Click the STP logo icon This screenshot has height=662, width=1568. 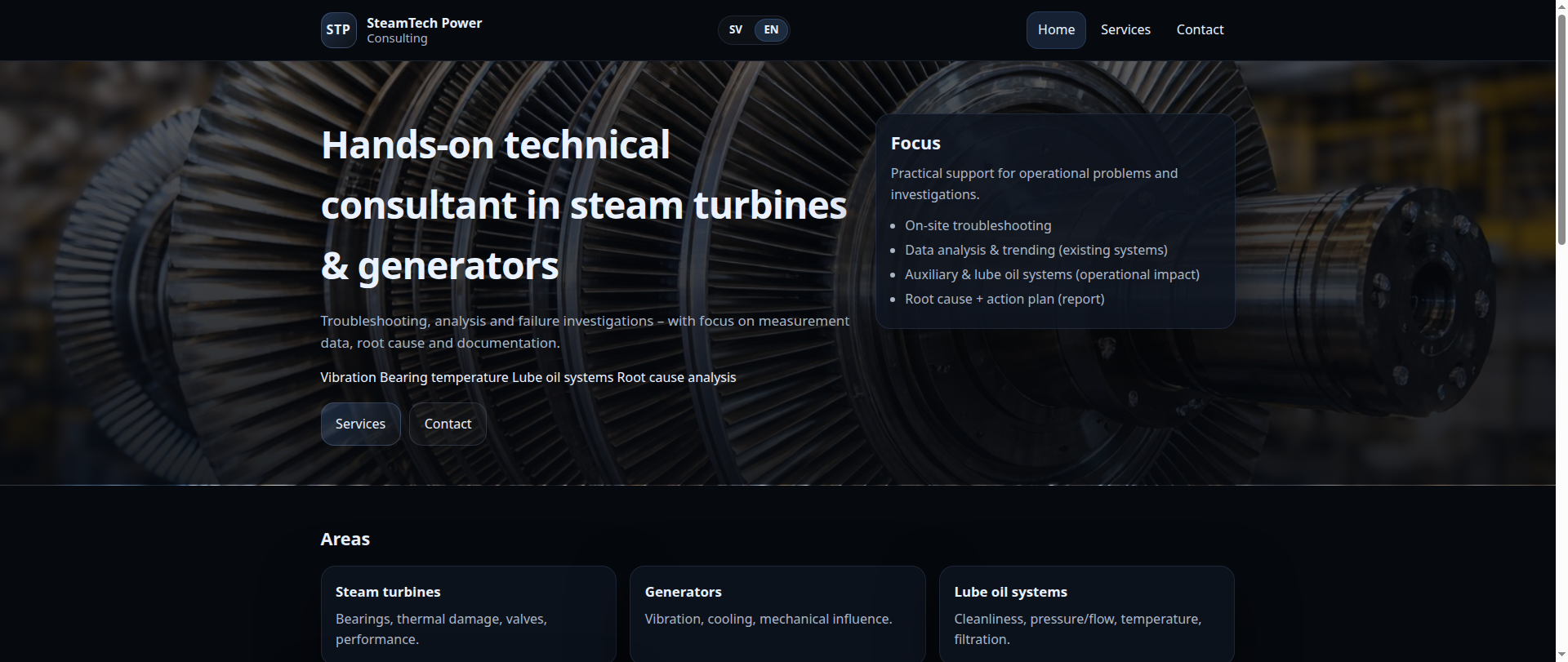(338, 30)
